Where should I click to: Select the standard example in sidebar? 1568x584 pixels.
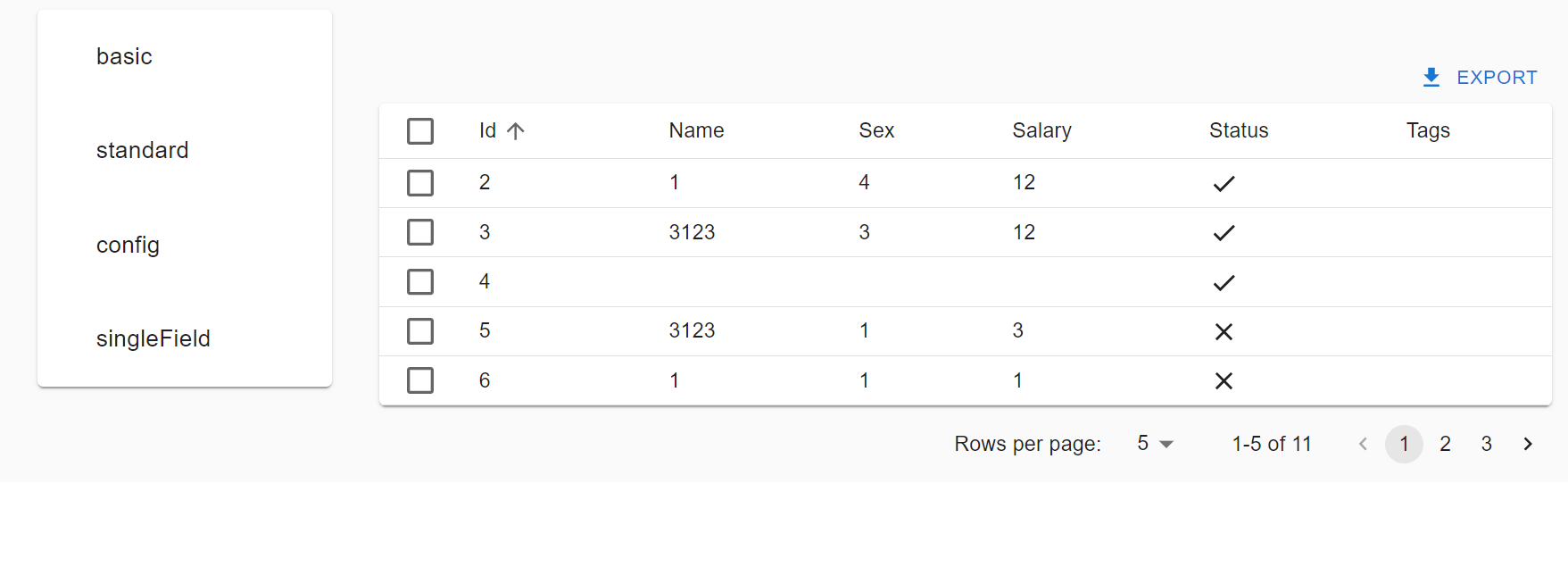(x=142, y=150)
